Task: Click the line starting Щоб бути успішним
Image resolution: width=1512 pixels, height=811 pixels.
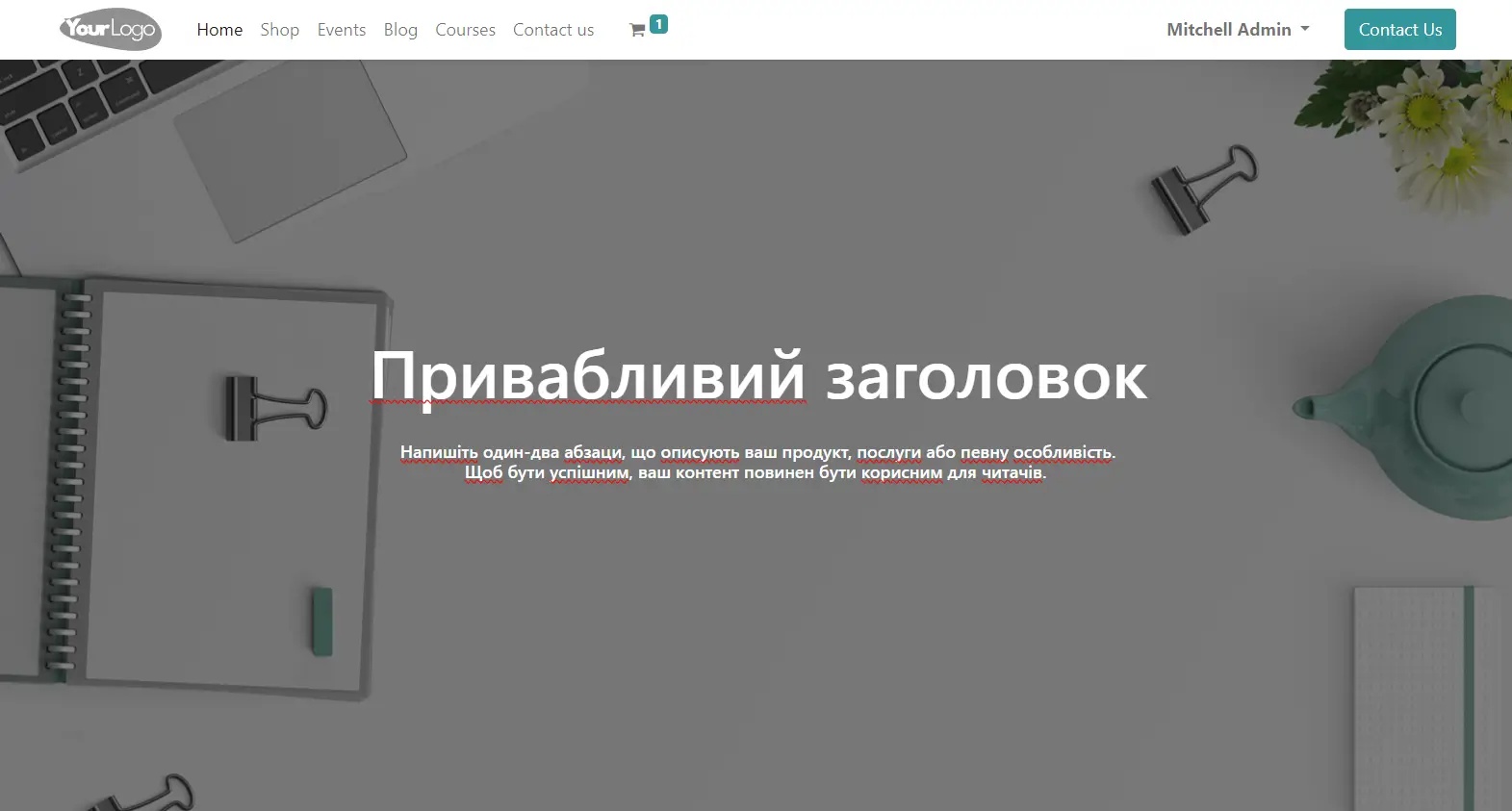Action: 756,472
